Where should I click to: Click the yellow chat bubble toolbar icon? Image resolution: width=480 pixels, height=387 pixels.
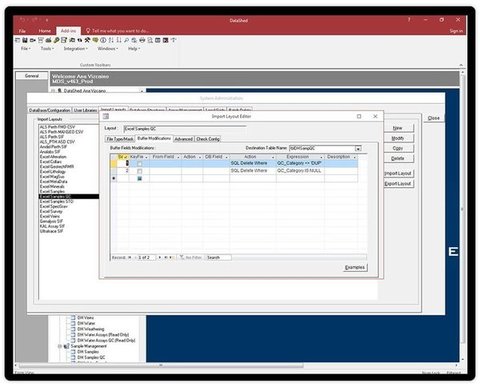coord(95,40)
